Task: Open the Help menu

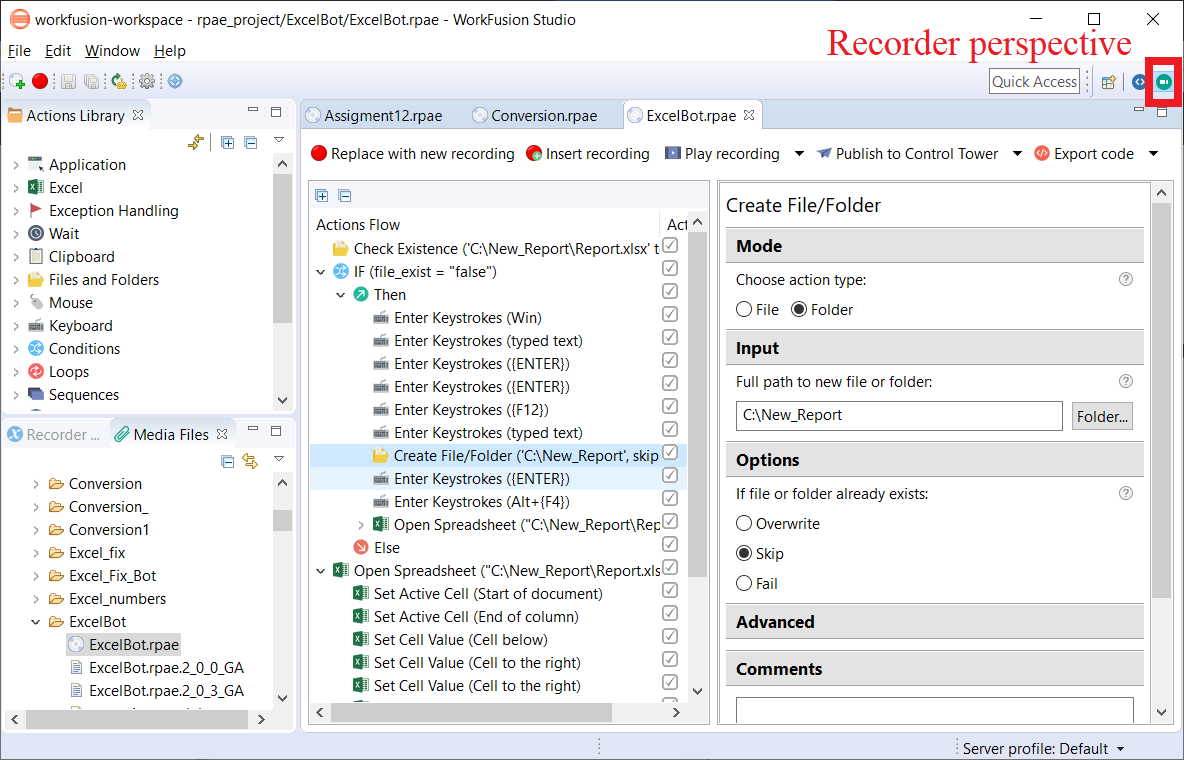Action: [170, 51]
